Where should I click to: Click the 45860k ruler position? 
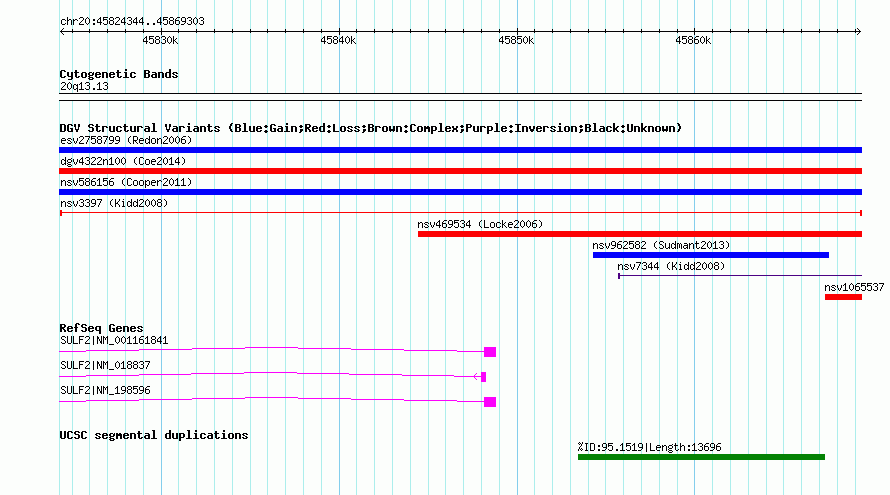click(x=693, y=40)
